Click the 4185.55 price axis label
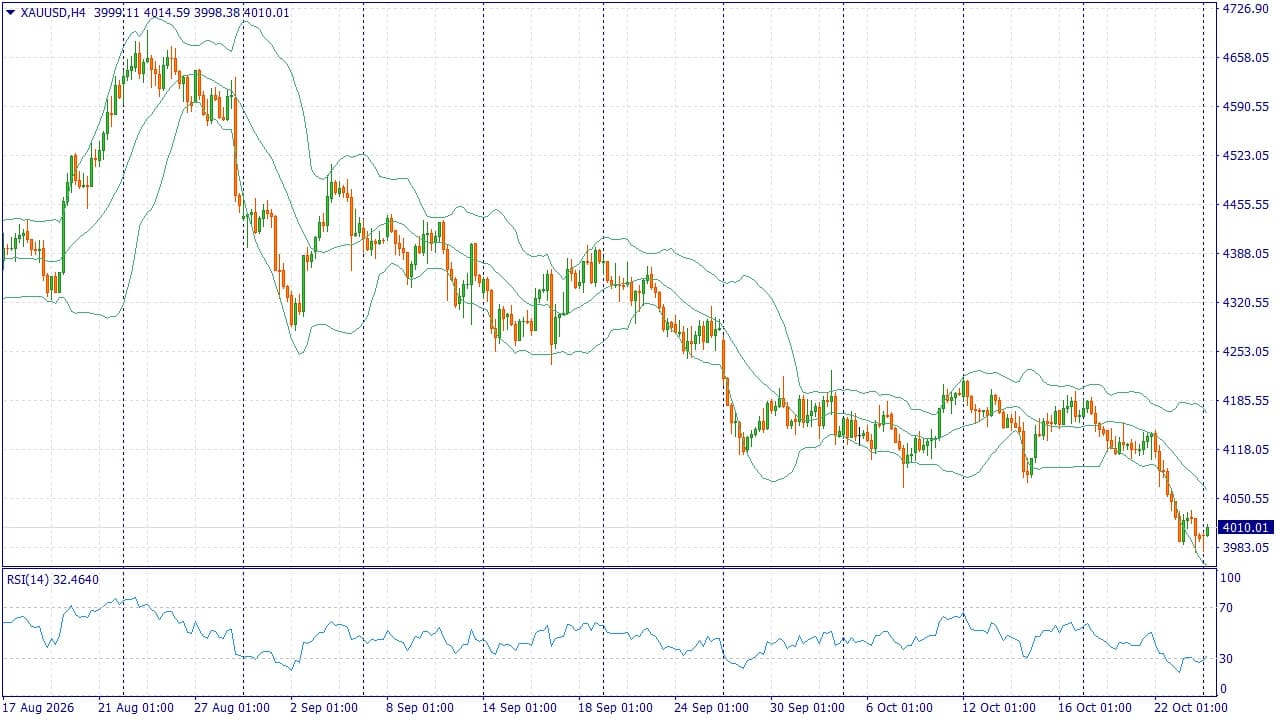 (x=1245, y=400)
